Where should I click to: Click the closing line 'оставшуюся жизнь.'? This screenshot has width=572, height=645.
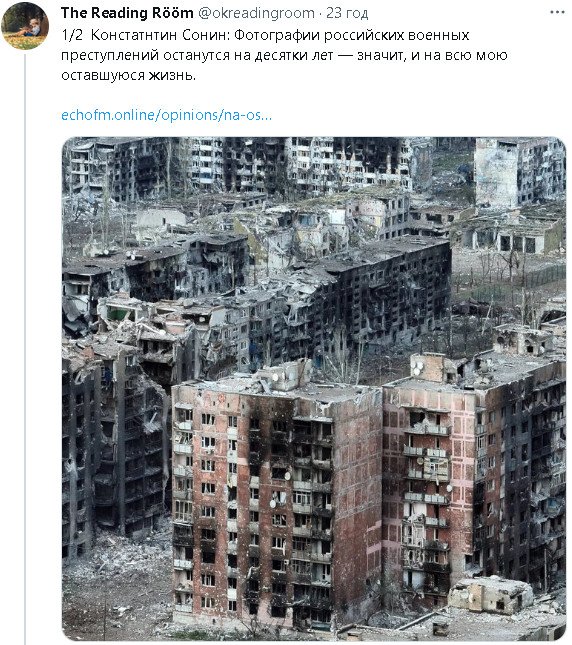pyautogui.click(x=129, y=75)
